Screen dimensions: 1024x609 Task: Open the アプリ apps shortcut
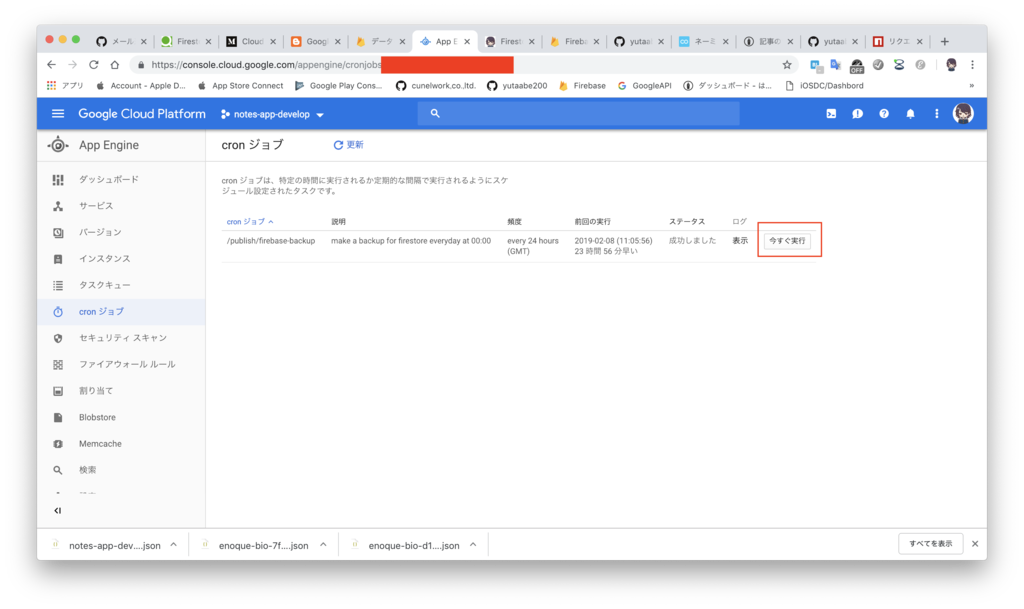65,86
